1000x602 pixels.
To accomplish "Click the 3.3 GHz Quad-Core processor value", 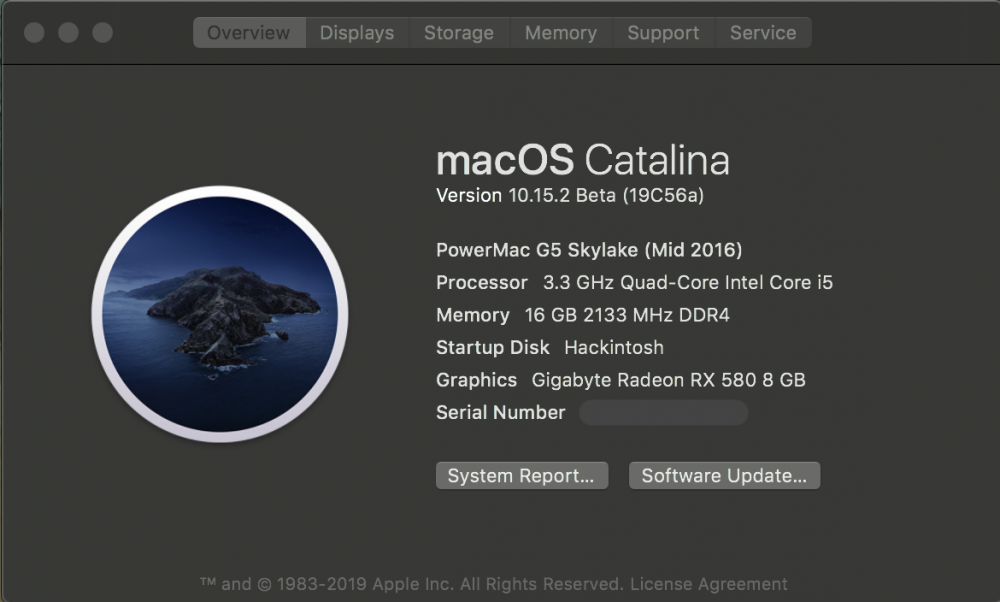I will pyautogui.click(x=688, y=283).
